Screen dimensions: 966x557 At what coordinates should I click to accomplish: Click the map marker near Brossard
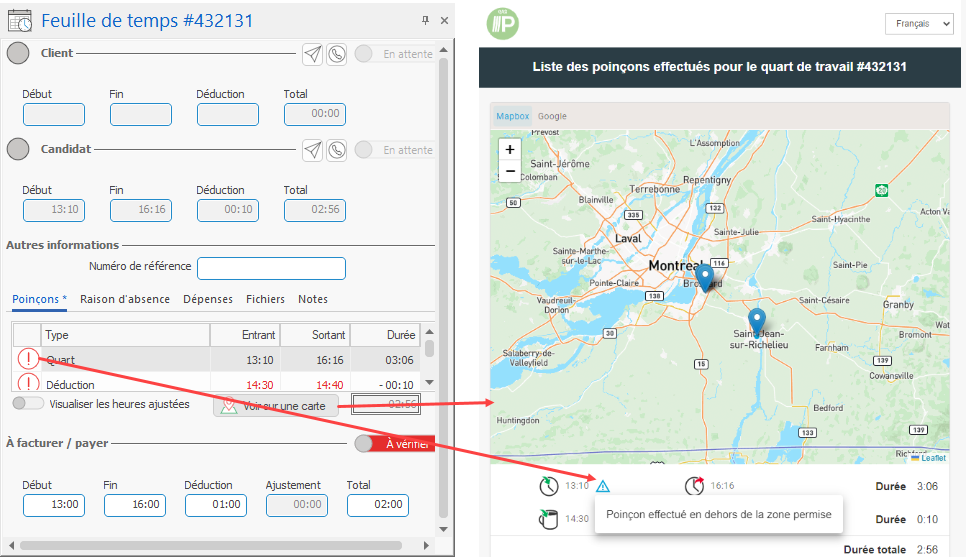705,277
